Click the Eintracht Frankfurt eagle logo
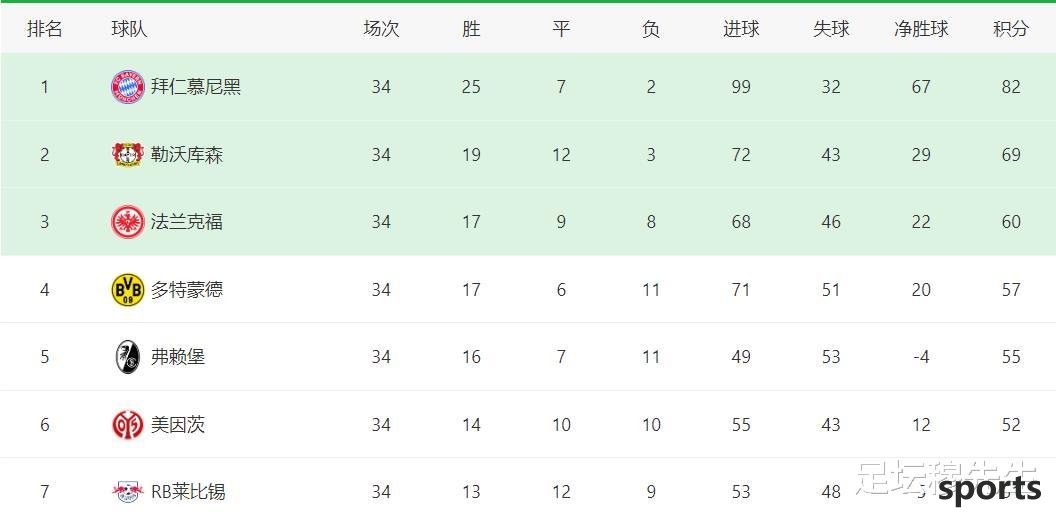The height and width of the screenshot is (520, 1056). (x=128, y=222)
